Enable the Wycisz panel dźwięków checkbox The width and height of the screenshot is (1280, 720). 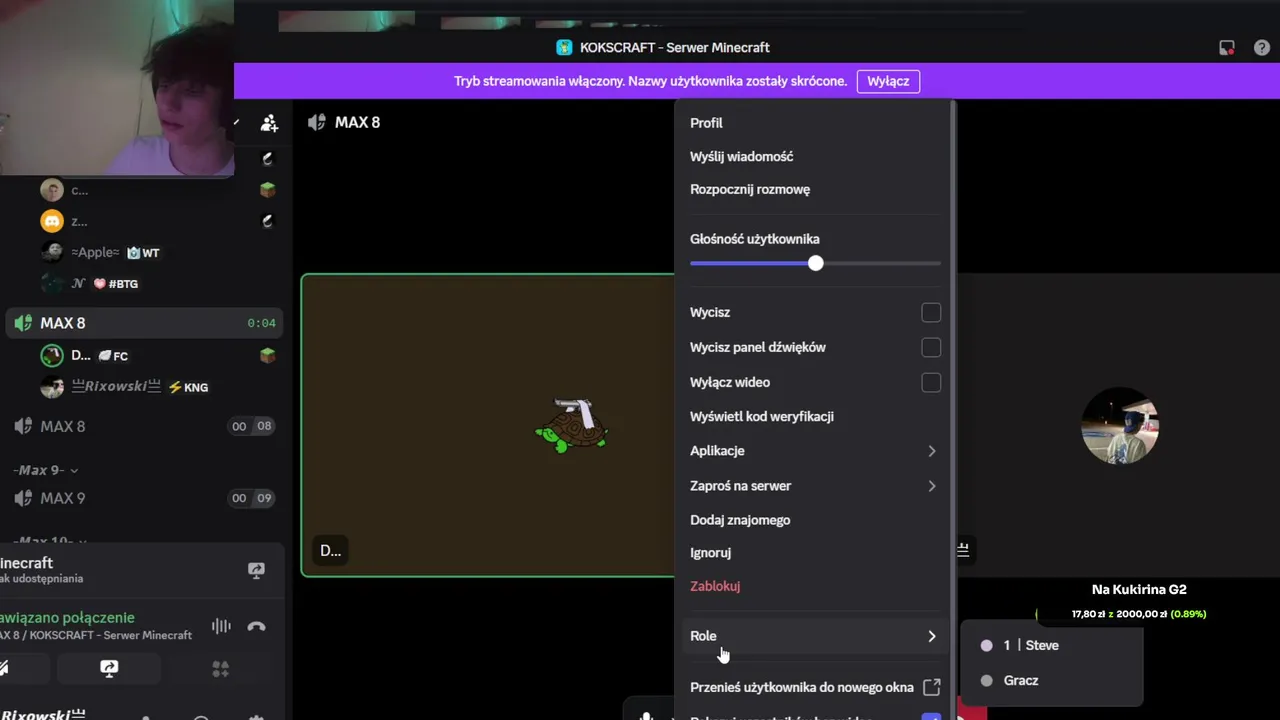click(x=931, y=347)
